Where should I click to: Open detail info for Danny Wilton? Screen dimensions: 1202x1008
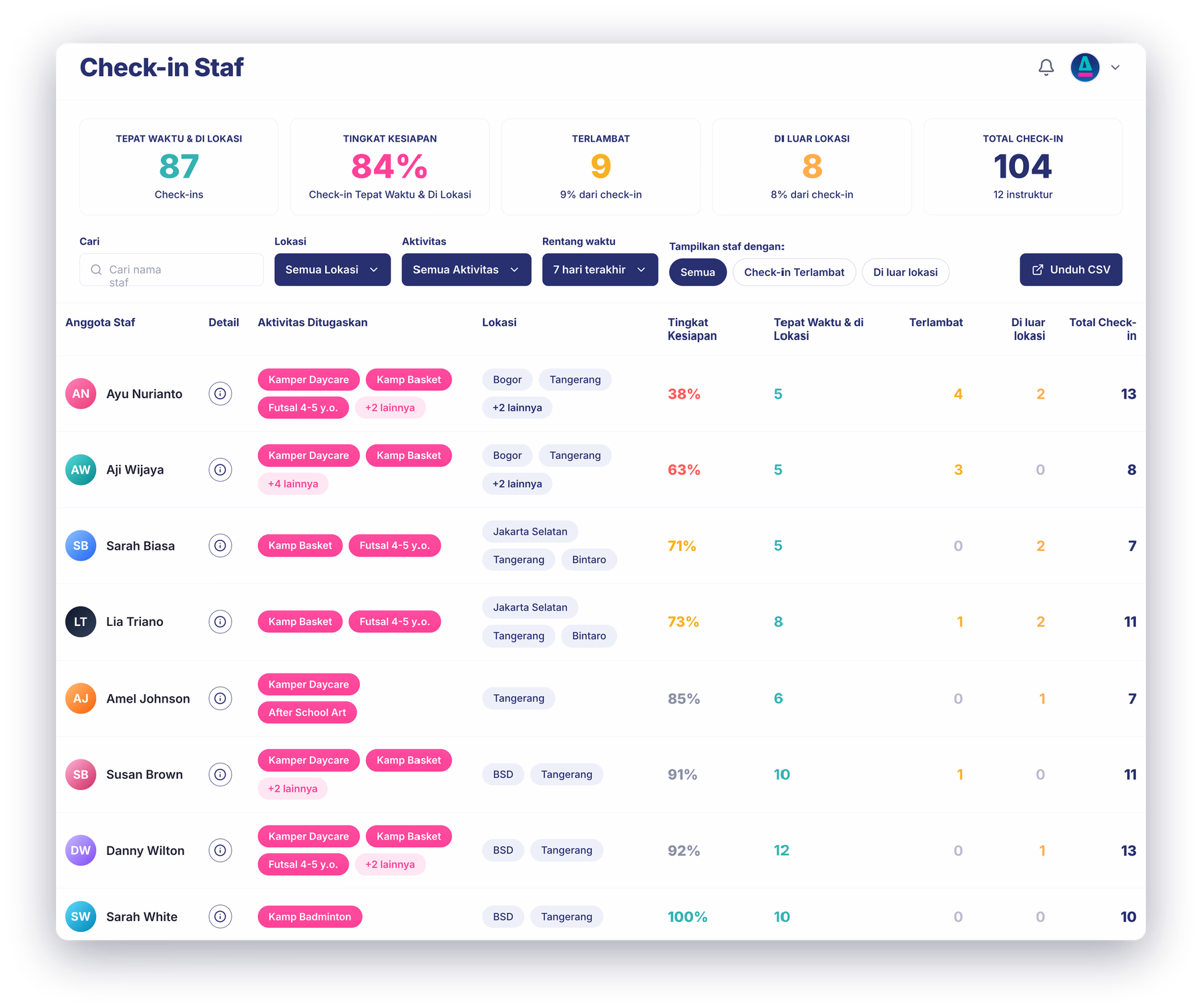pos(220,850)
